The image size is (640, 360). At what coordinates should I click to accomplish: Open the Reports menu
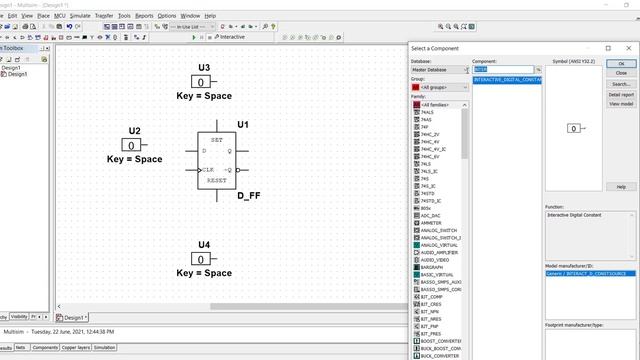pyautogui.click(x=144, y=16)
